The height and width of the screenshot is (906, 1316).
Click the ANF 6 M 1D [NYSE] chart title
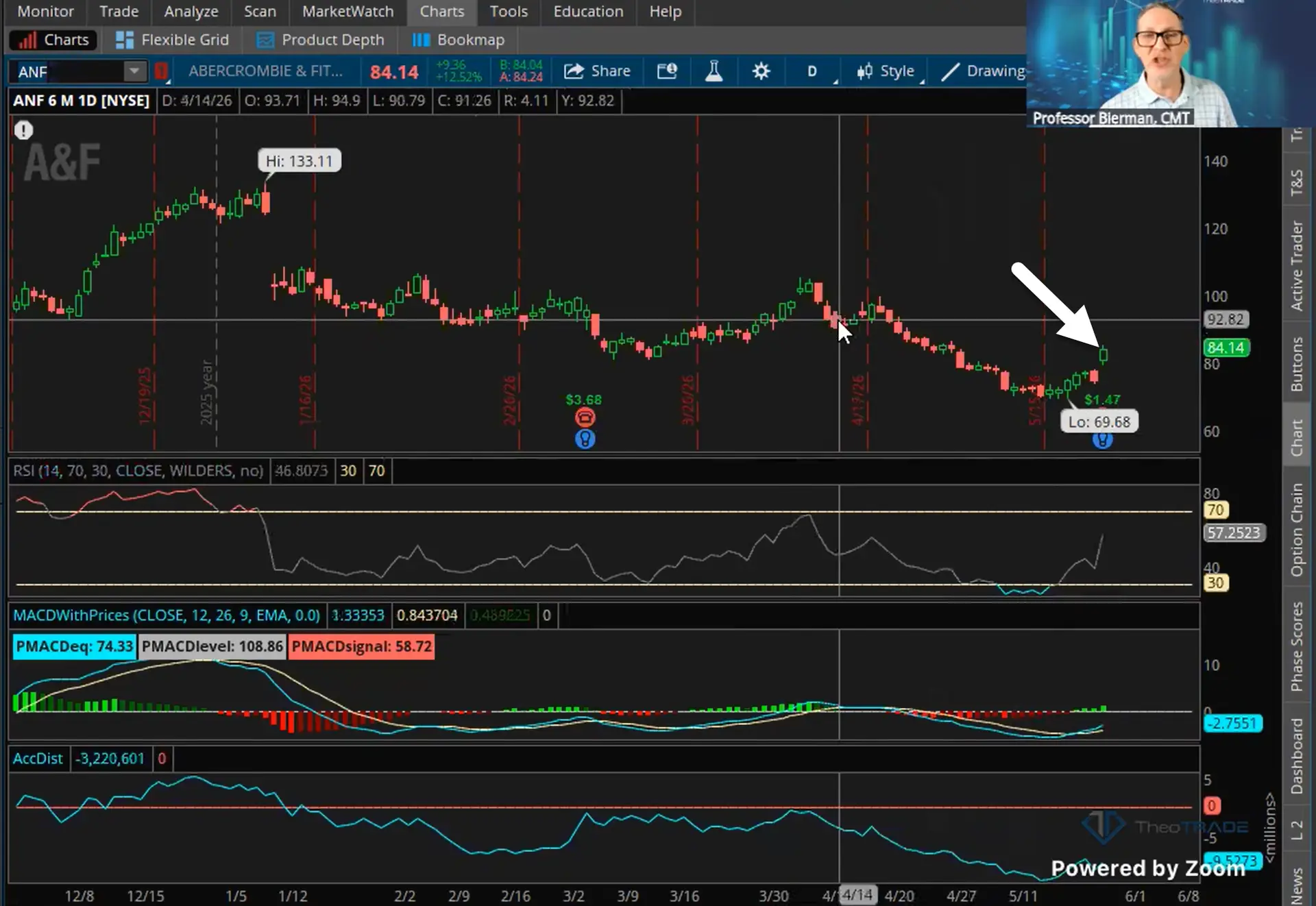(x=82, y=101)
